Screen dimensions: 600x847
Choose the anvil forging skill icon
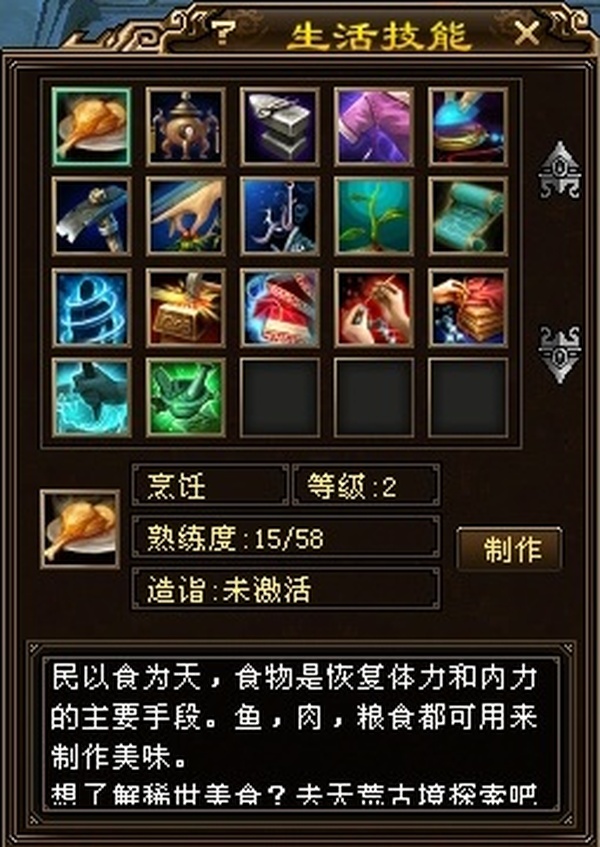[x=280, y=127]
